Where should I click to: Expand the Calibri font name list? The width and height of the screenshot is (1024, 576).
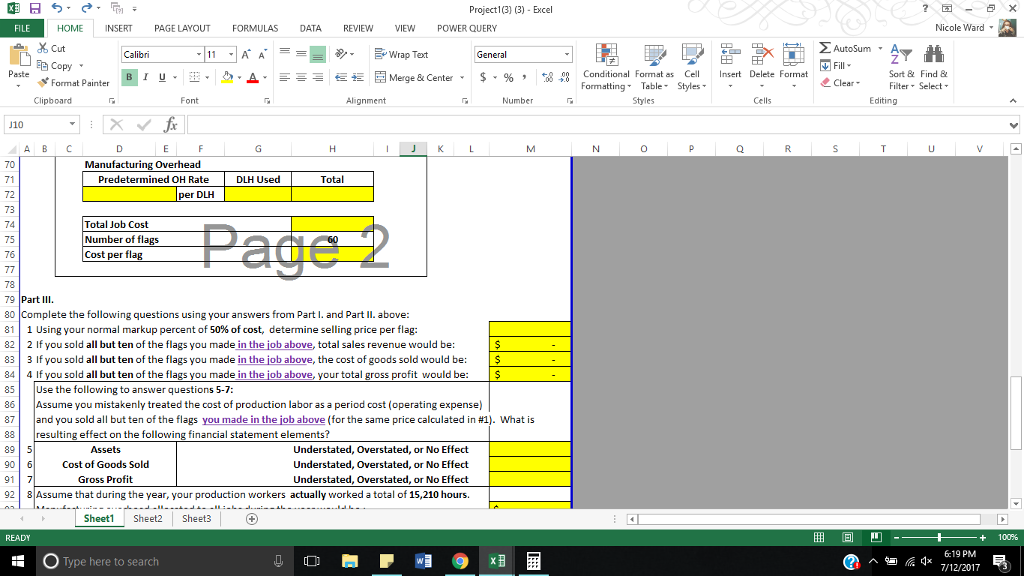(x=199, y=54)
